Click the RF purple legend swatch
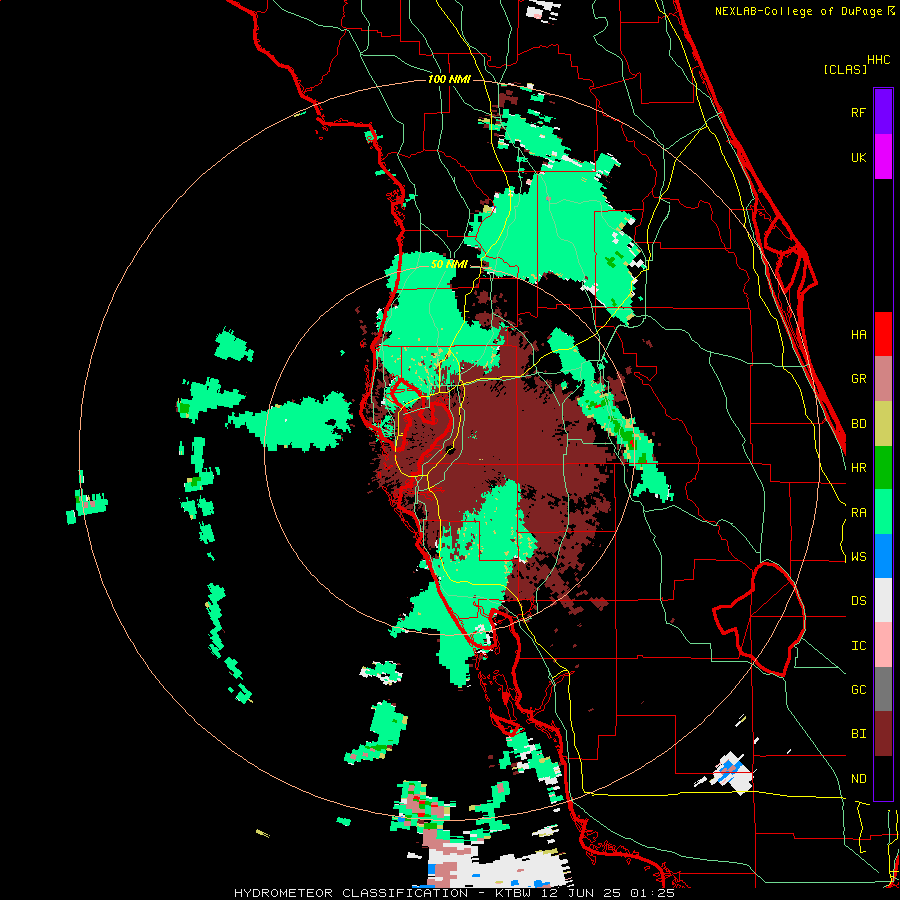Viewport: 900px width, 900px height. coord(883,112)
